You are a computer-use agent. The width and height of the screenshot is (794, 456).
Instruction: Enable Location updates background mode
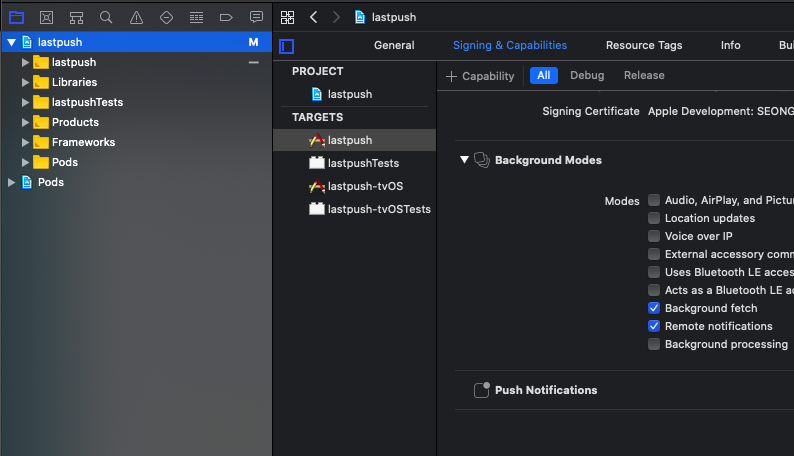[x=654, y=218]
